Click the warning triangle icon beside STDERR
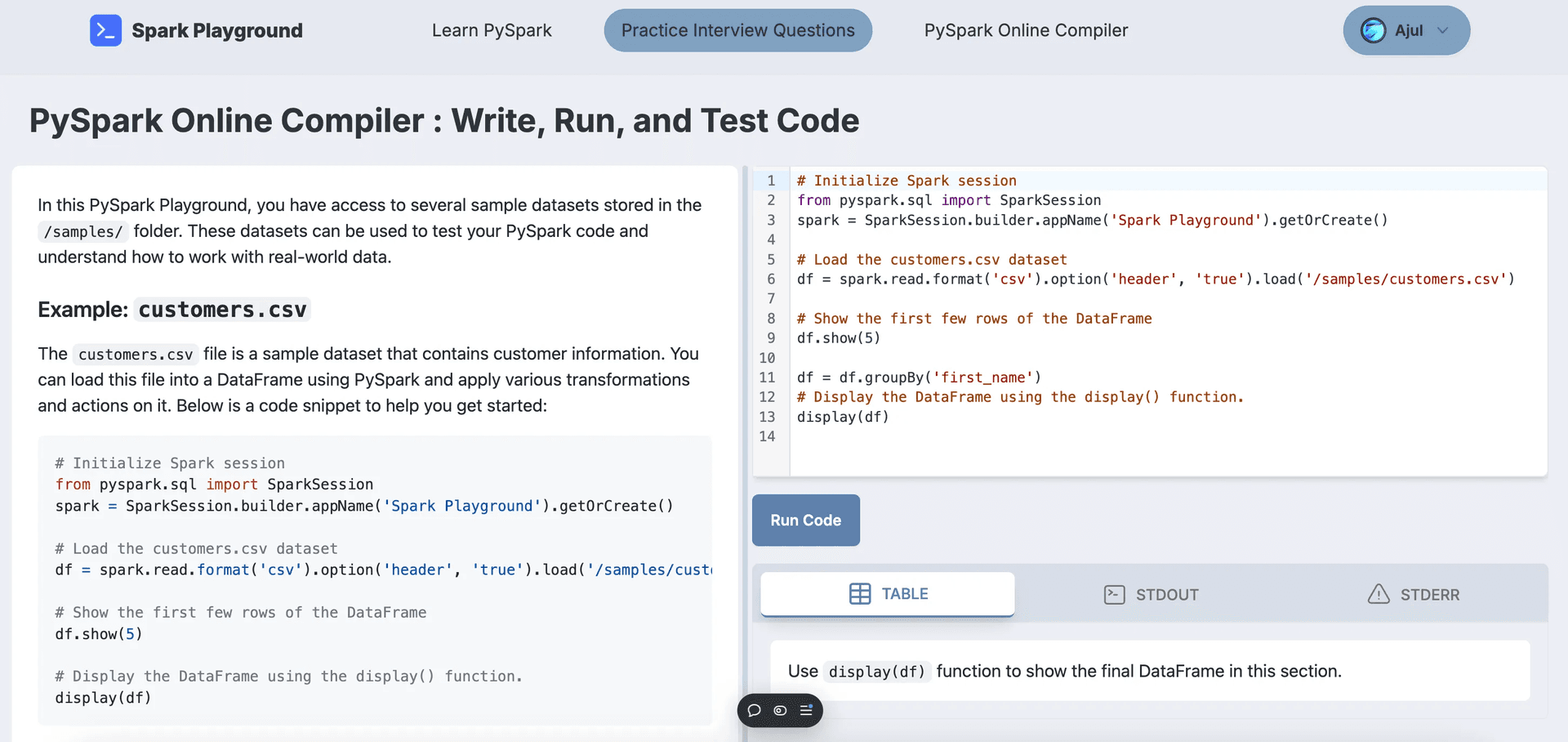 1379,595
